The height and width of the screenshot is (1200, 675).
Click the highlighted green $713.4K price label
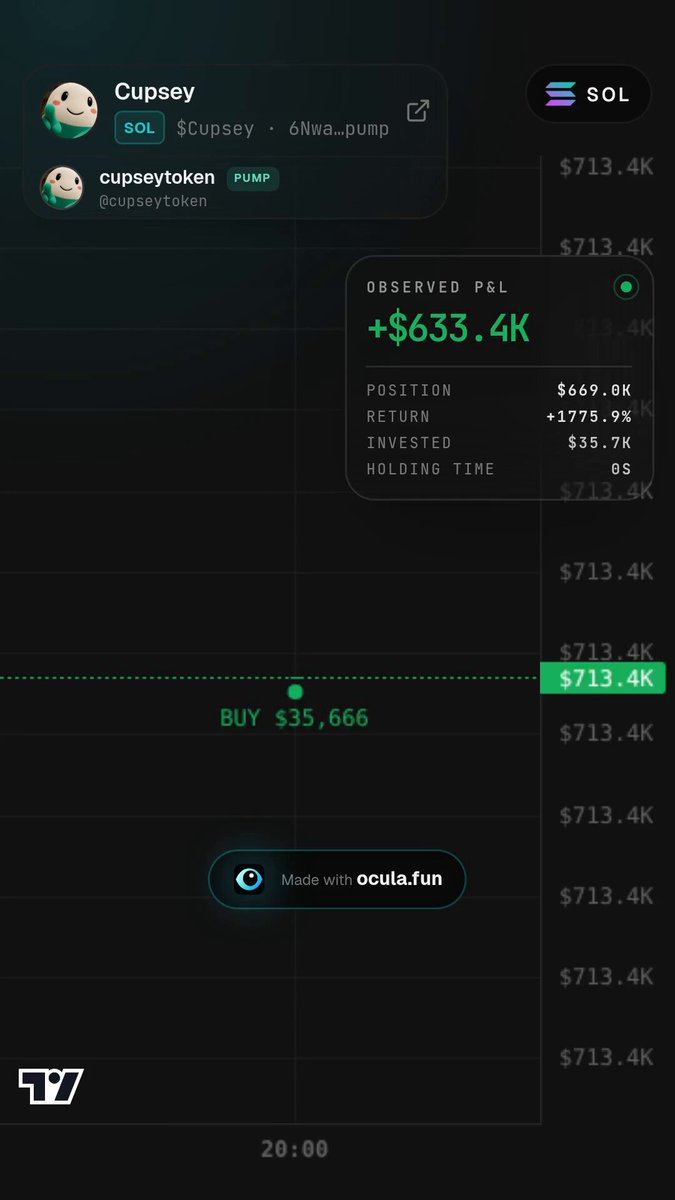[603, 679]
